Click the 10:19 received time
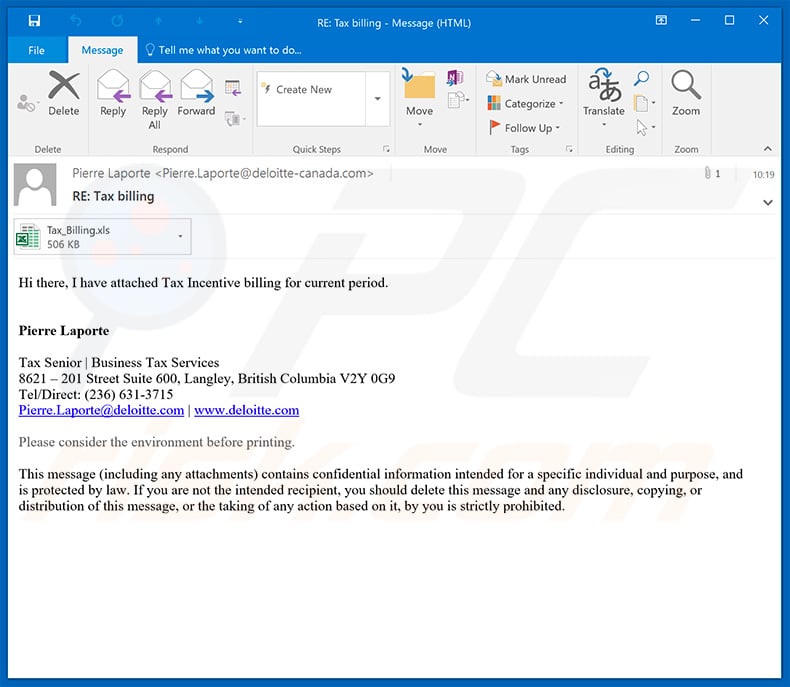790x687 pixels. (x=763, y=175)
